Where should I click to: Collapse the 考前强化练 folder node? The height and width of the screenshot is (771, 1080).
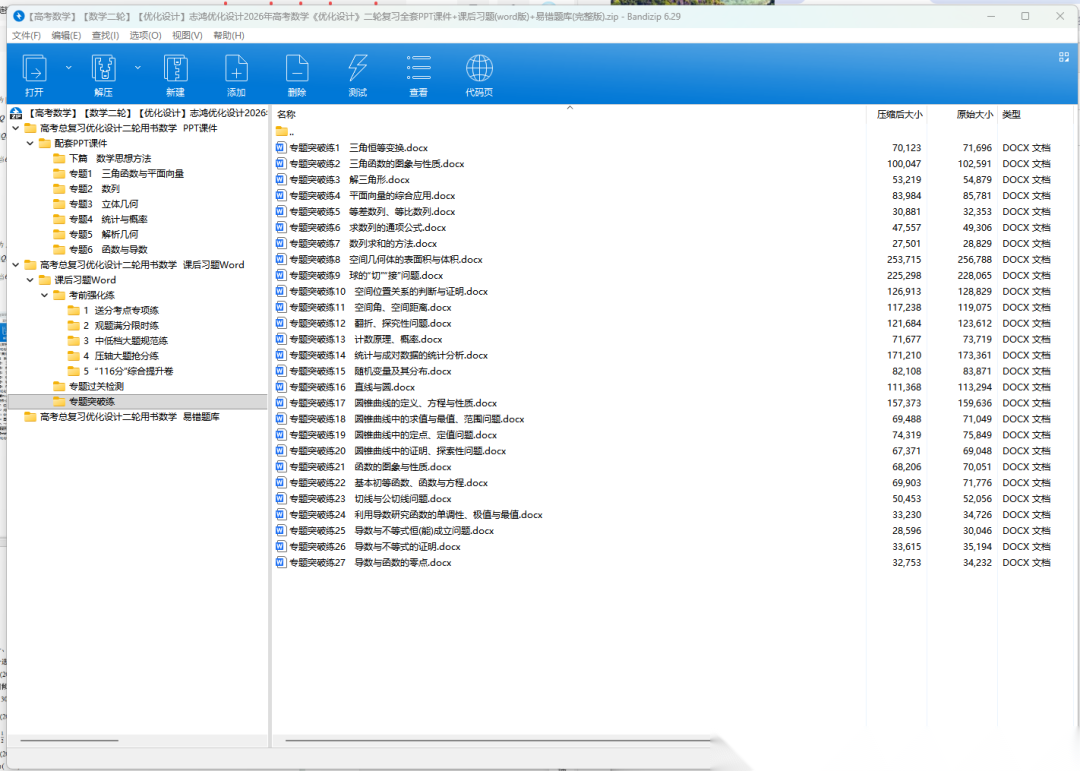(x=45, y=295)
